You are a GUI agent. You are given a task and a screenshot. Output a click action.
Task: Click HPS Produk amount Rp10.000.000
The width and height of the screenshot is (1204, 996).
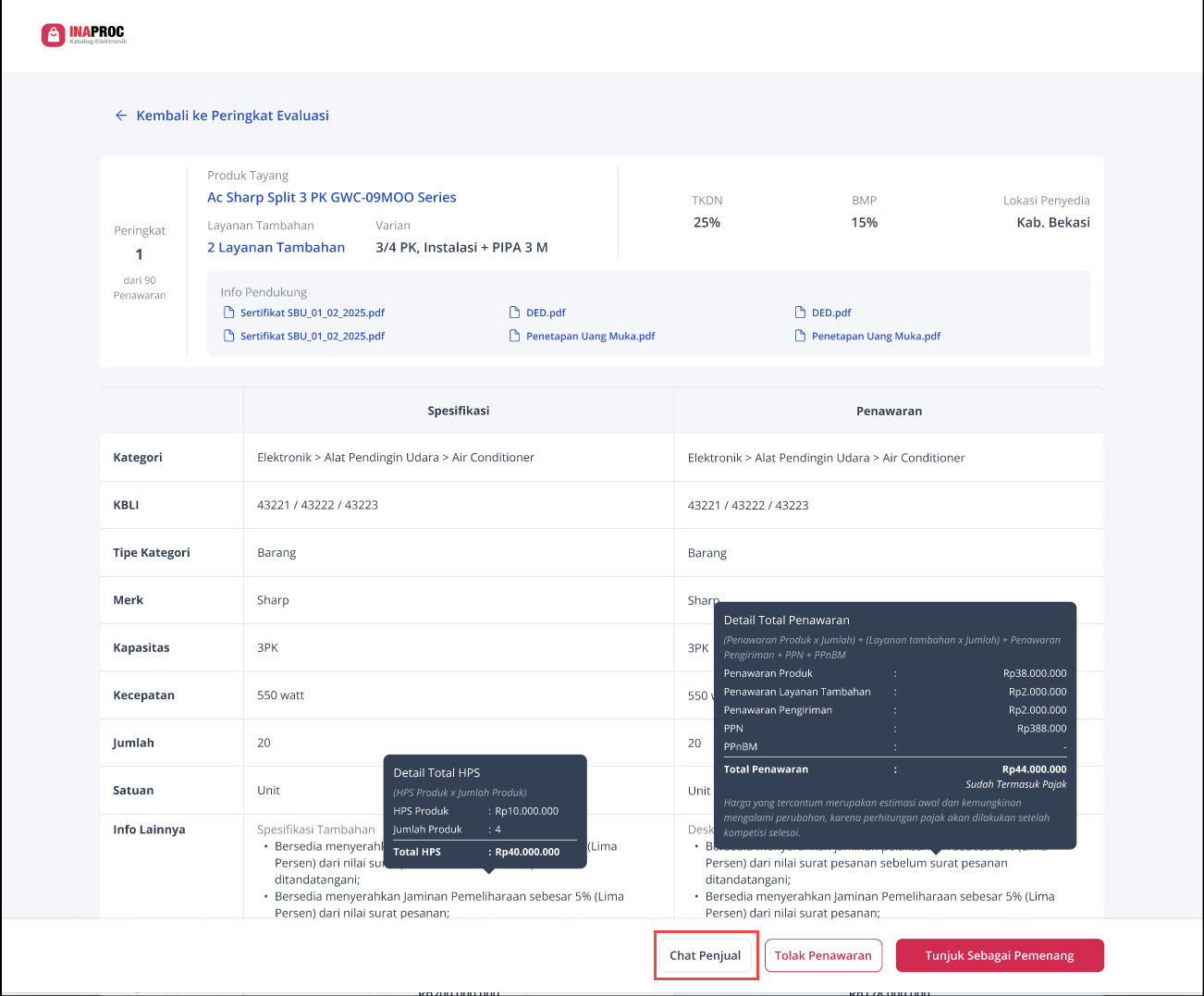(526, 811)
